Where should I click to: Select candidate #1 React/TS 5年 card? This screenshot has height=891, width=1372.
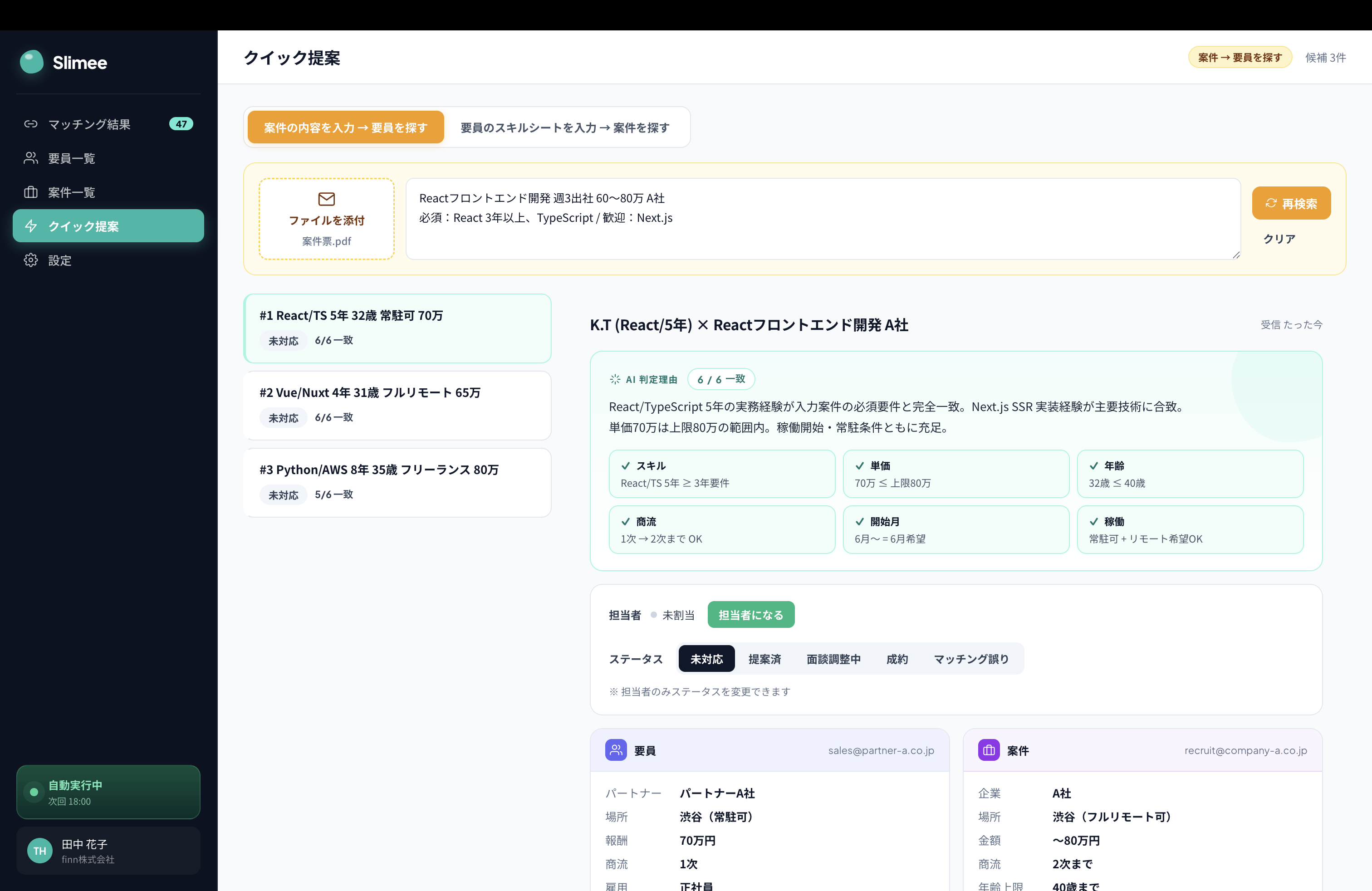397,328
